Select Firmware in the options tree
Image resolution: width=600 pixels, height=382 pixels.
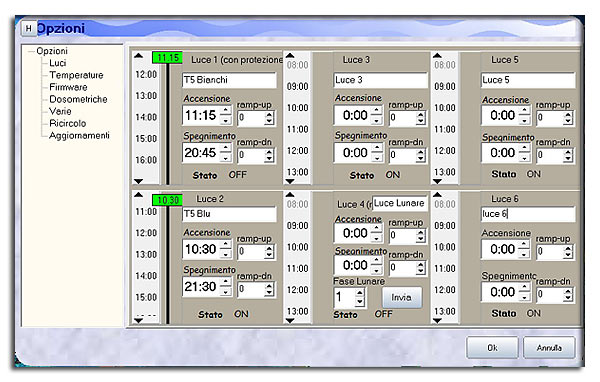[68, 87]
